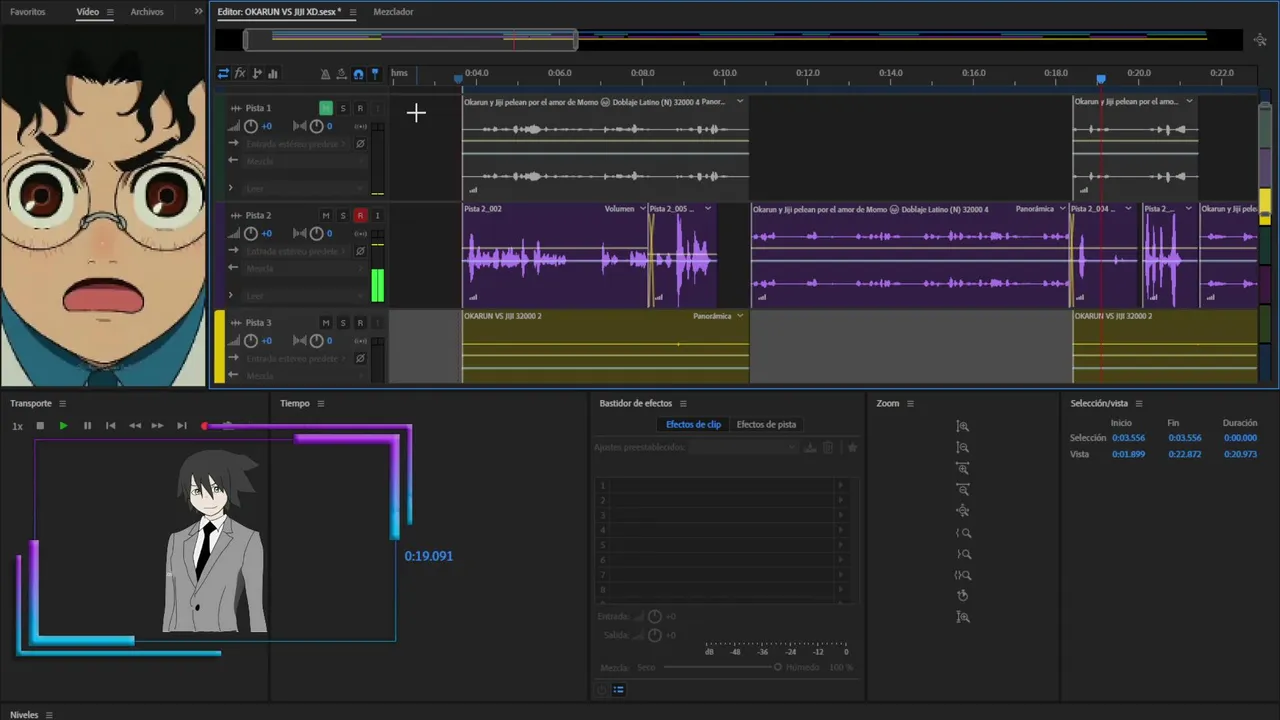Image resolution: width=1280 pixels, height=720 pixels.
Task: Expand Pista 1 automation lanes chevron
Action: (x=231, y=188)
